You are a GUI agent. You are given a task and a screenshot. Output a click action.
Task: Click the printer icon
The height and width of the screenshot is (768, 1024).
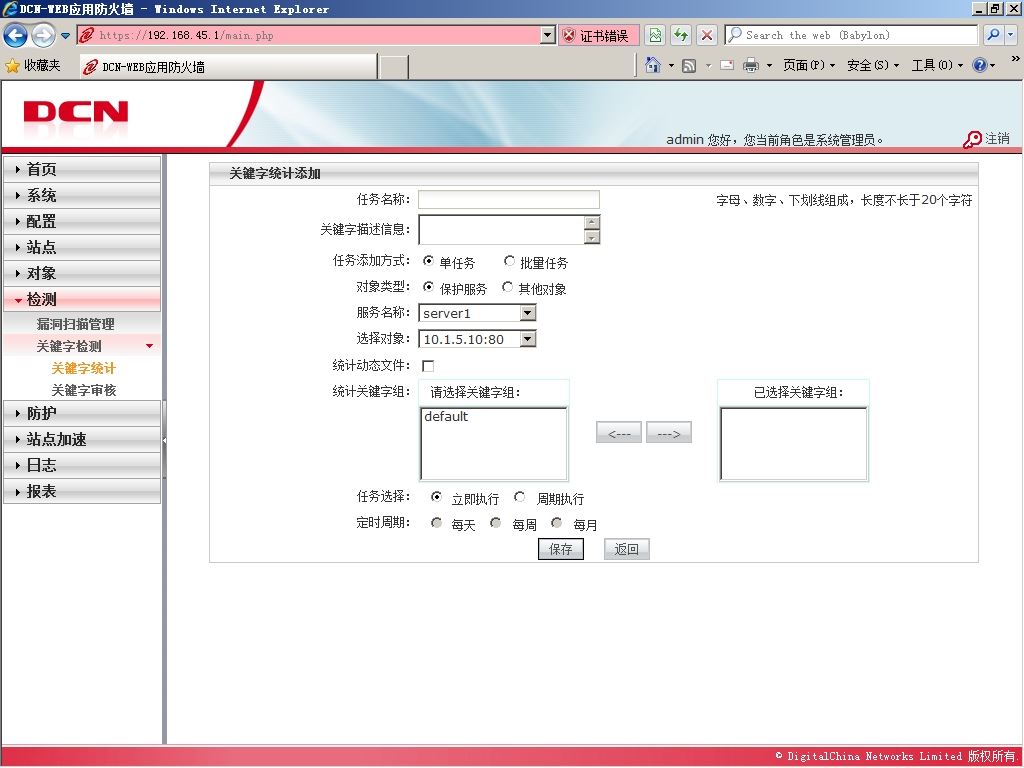pos(751,65)
